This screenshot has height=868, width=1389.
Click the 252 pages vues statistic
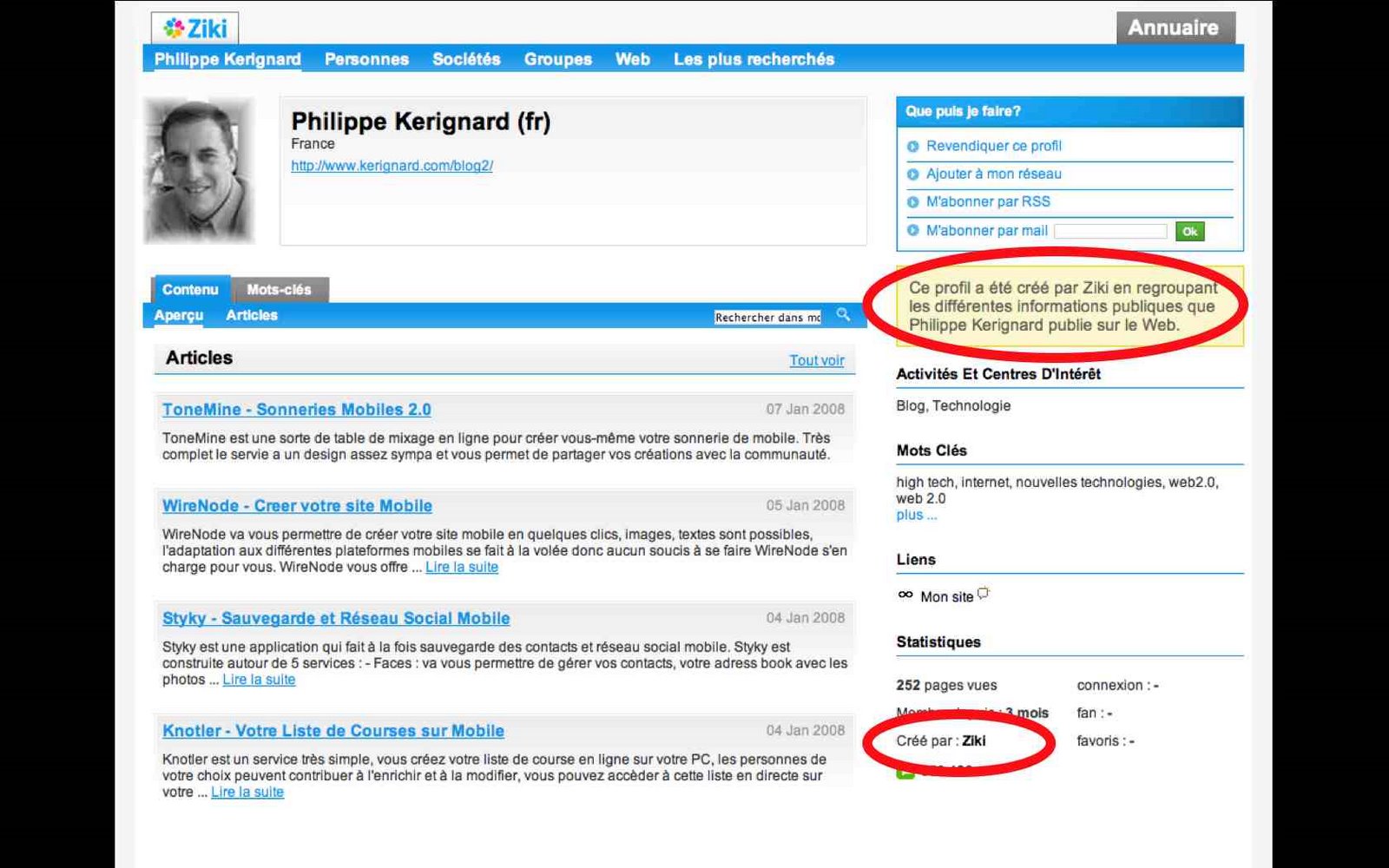(x=946, y=685)
